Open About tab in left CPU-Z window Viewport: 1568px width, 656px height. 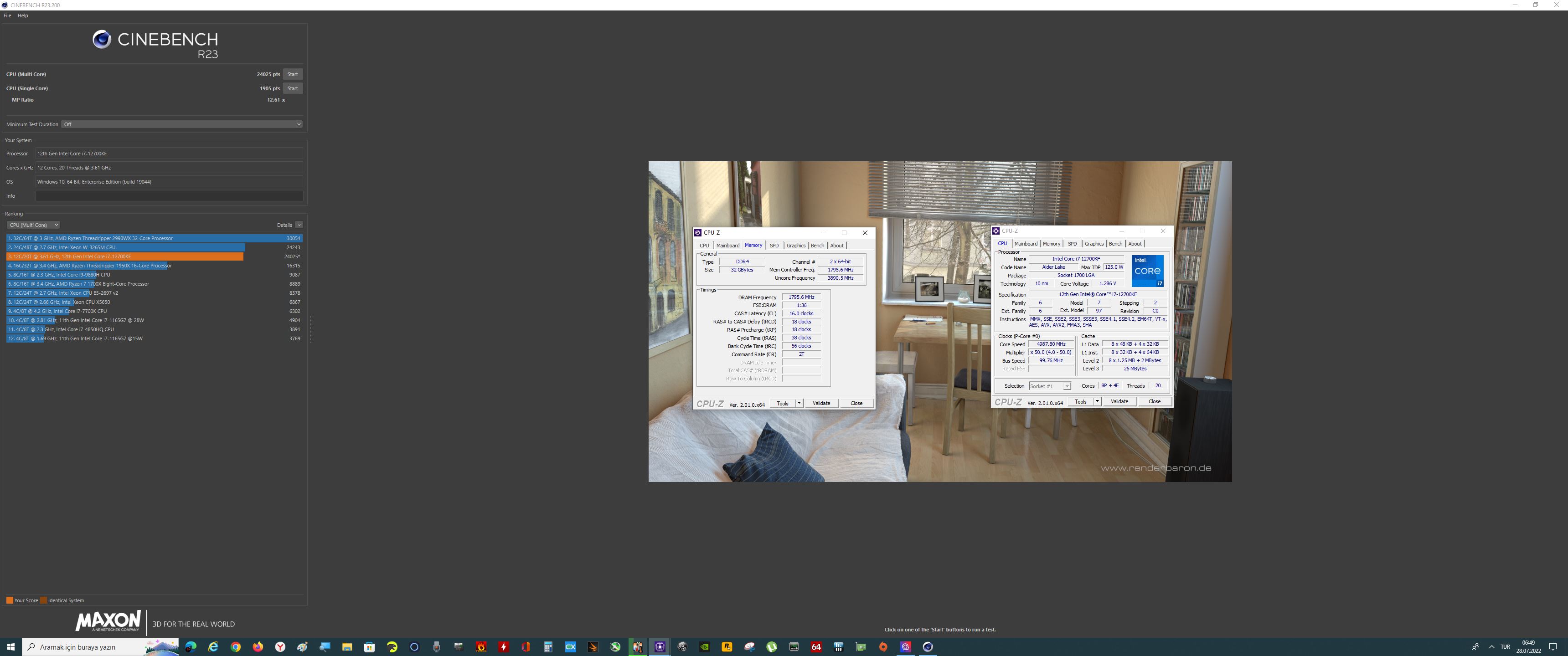837,246
